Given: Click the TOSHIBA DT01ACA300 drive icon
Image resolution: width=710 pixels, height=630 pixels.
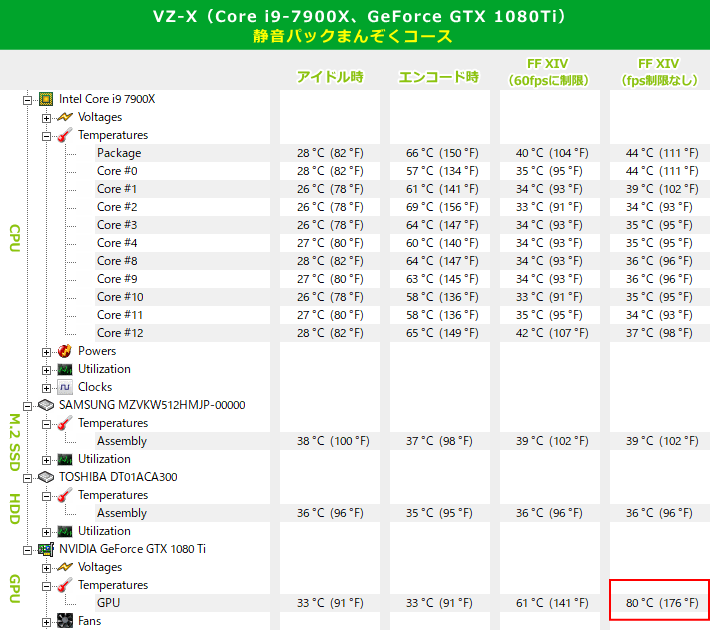Looking at the screenshot, I should (x=46, y=477).
